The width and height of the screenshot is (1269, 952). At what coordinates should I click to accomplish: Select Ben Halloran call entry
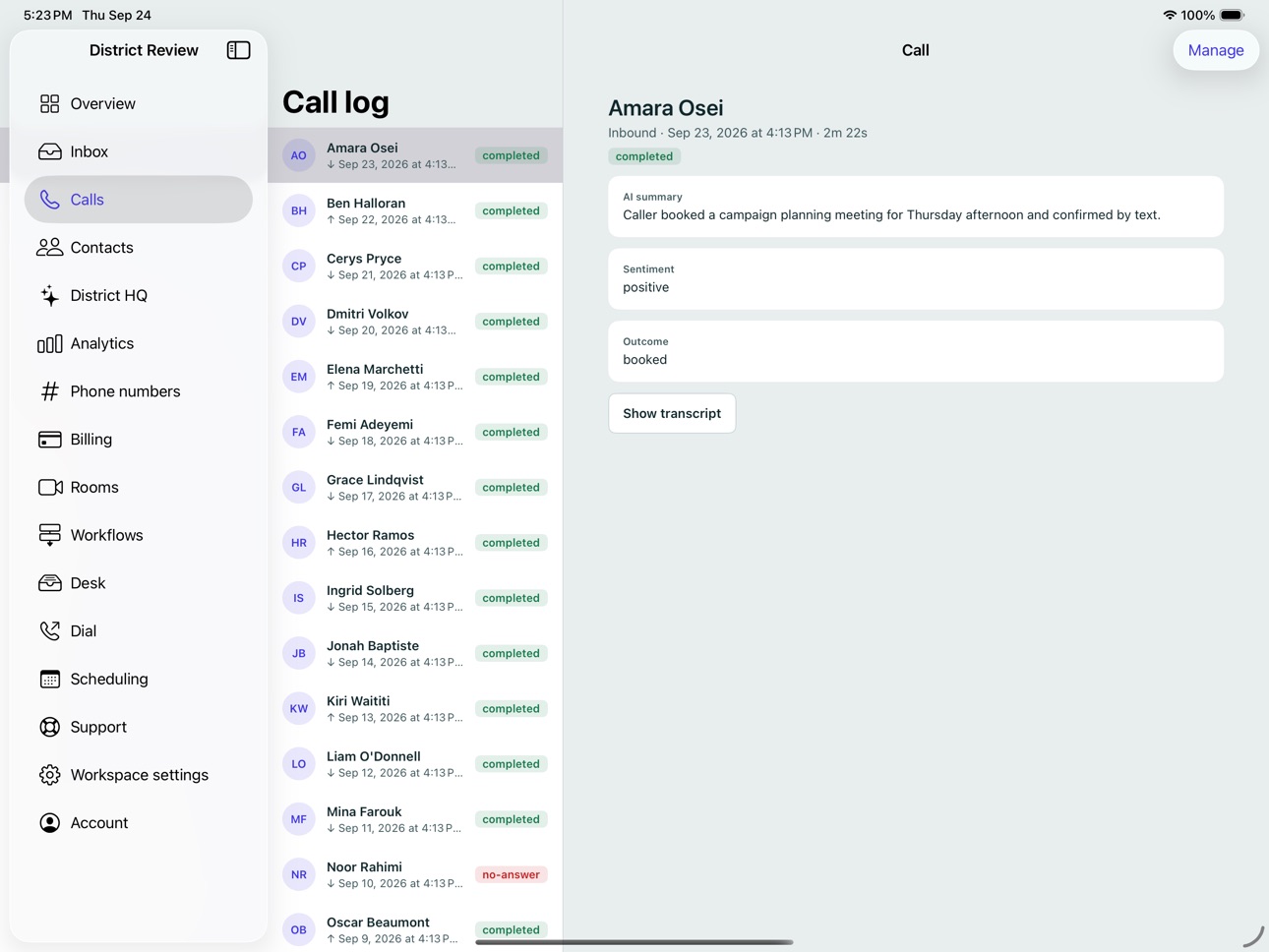coord(415,210)
